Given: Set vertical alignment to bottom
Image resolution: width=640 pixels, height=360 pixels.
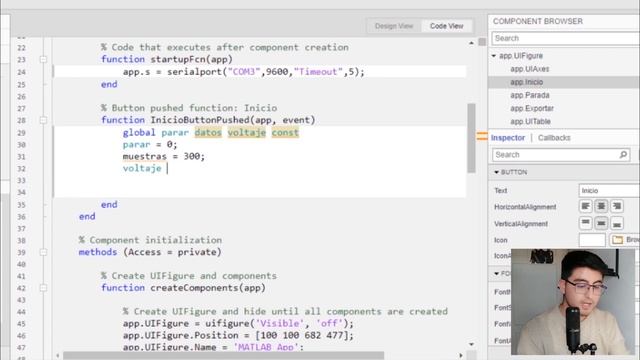Looking at the screenshot, I should tap(617, 223).
